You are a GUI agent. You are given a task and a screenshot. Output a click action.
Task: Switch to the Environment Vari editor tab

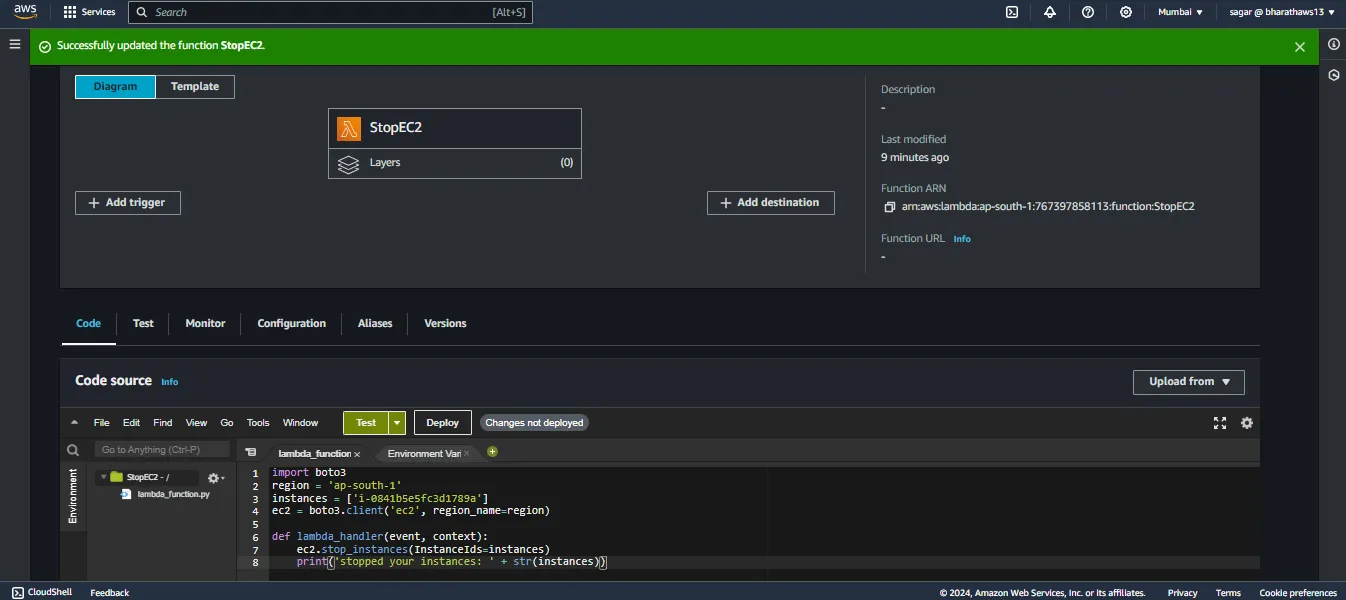pyautogui.click(x=424, y=454)
